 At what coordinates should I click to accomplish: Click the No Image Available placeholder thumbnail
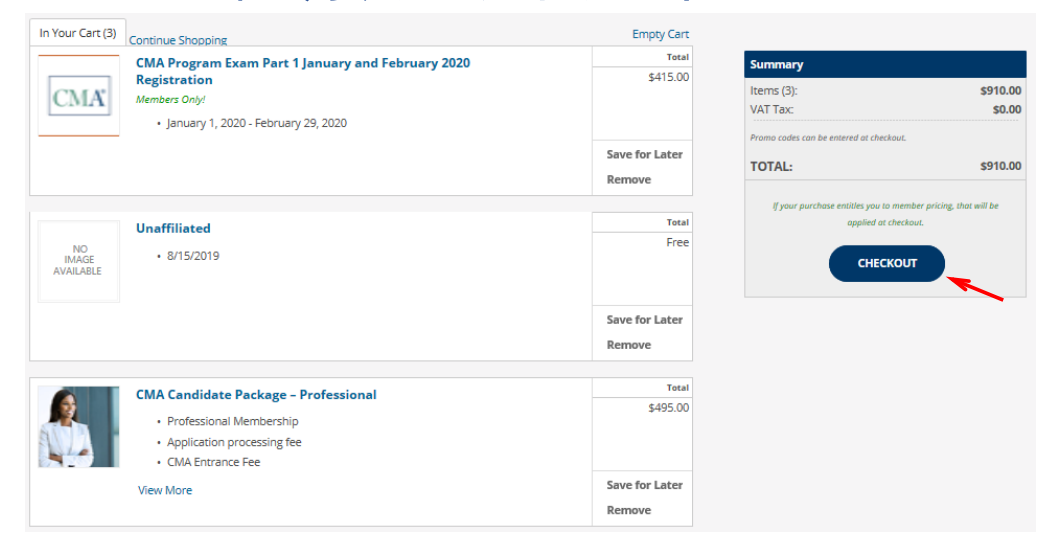tap(78, 260)
